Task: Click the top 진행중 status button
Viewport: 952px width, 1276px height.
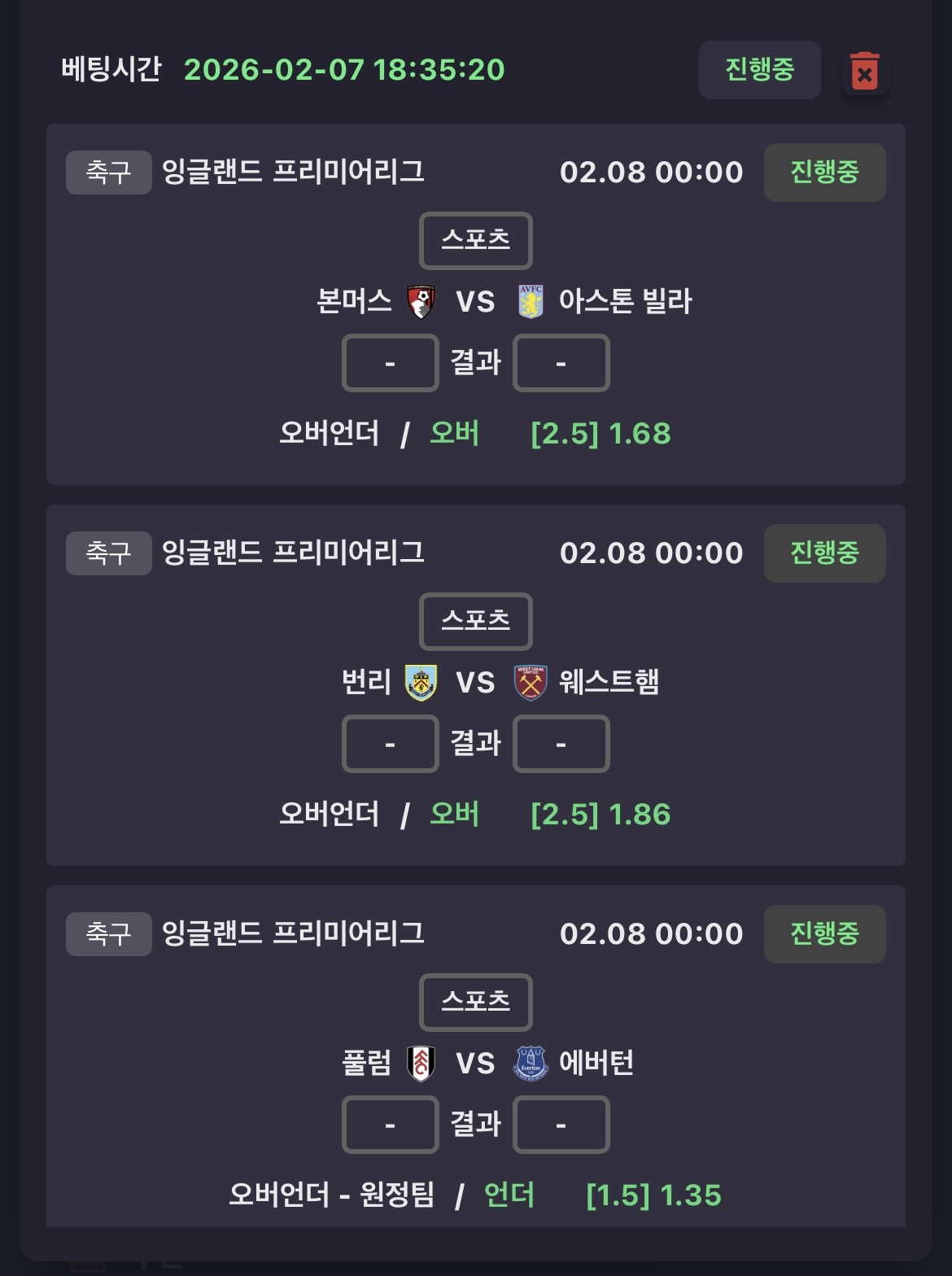Action: click(759, 70)
